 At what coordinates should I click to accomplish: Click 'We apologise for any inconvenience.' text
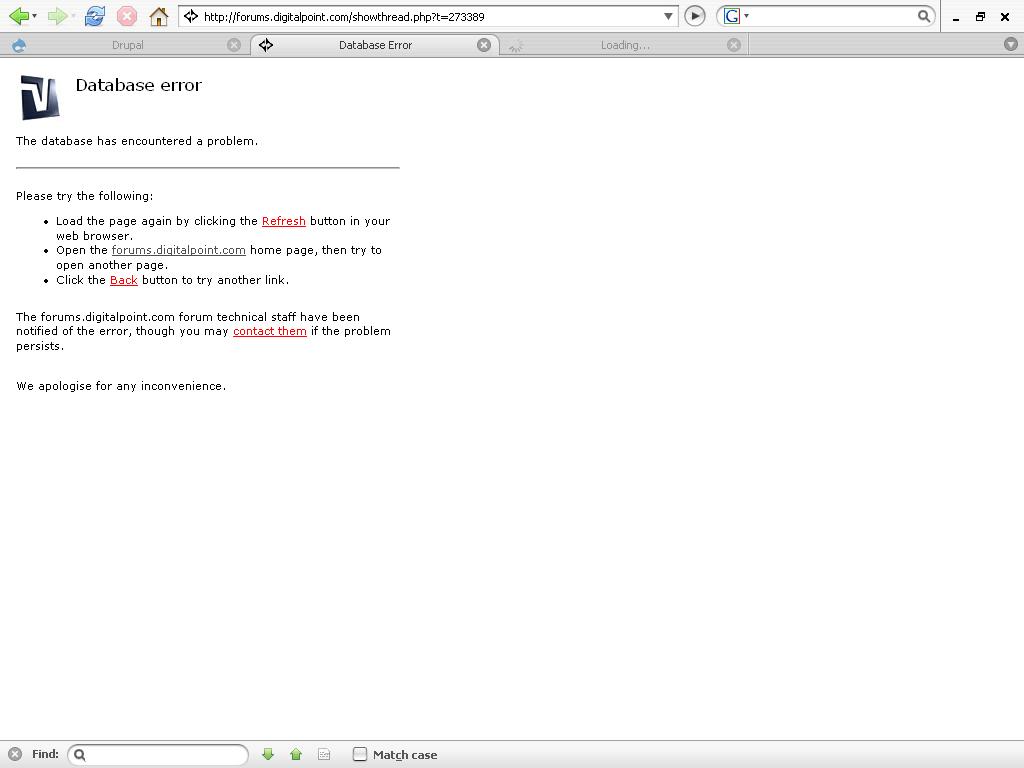click(121, 386)
